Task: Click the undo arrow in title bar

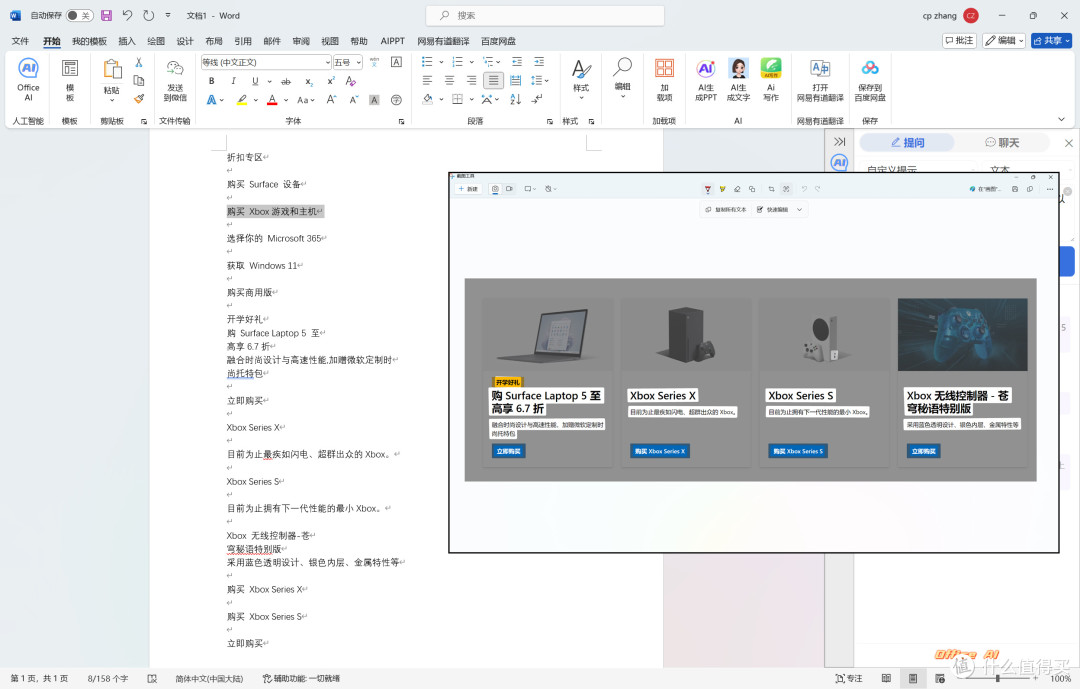Action: 127,15
